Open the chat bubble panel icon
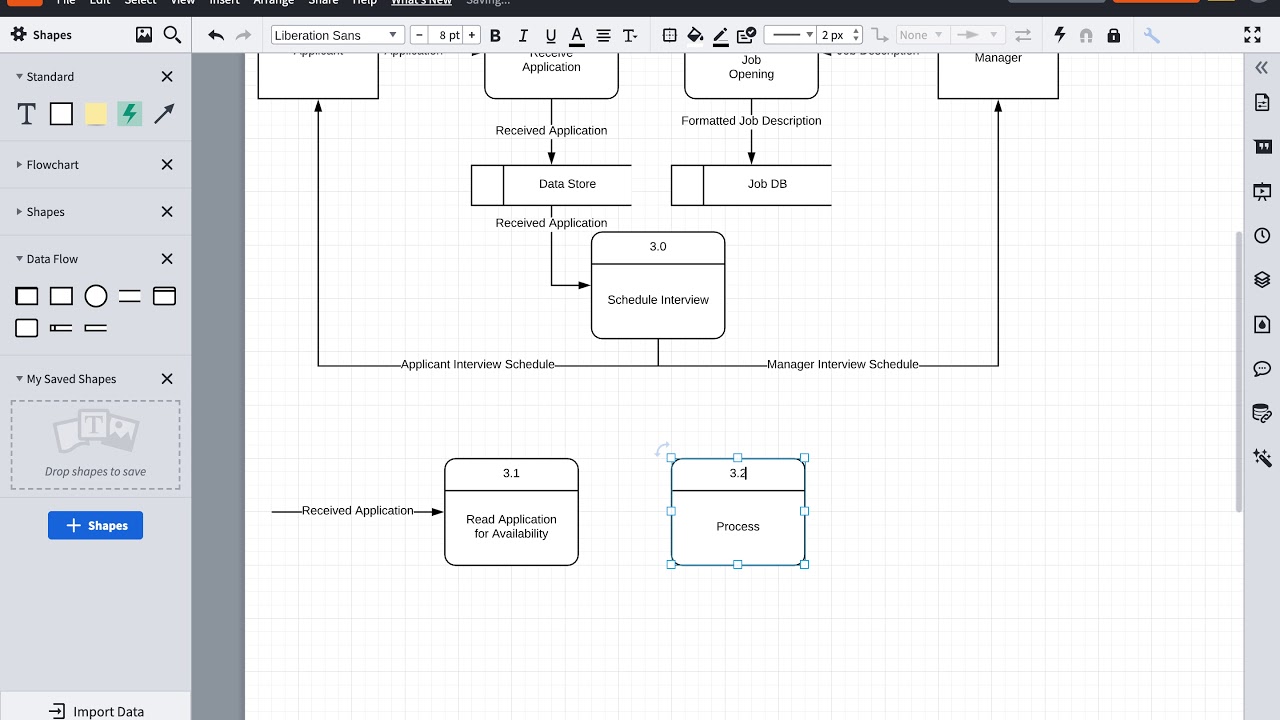 [x=1262, y=369]
